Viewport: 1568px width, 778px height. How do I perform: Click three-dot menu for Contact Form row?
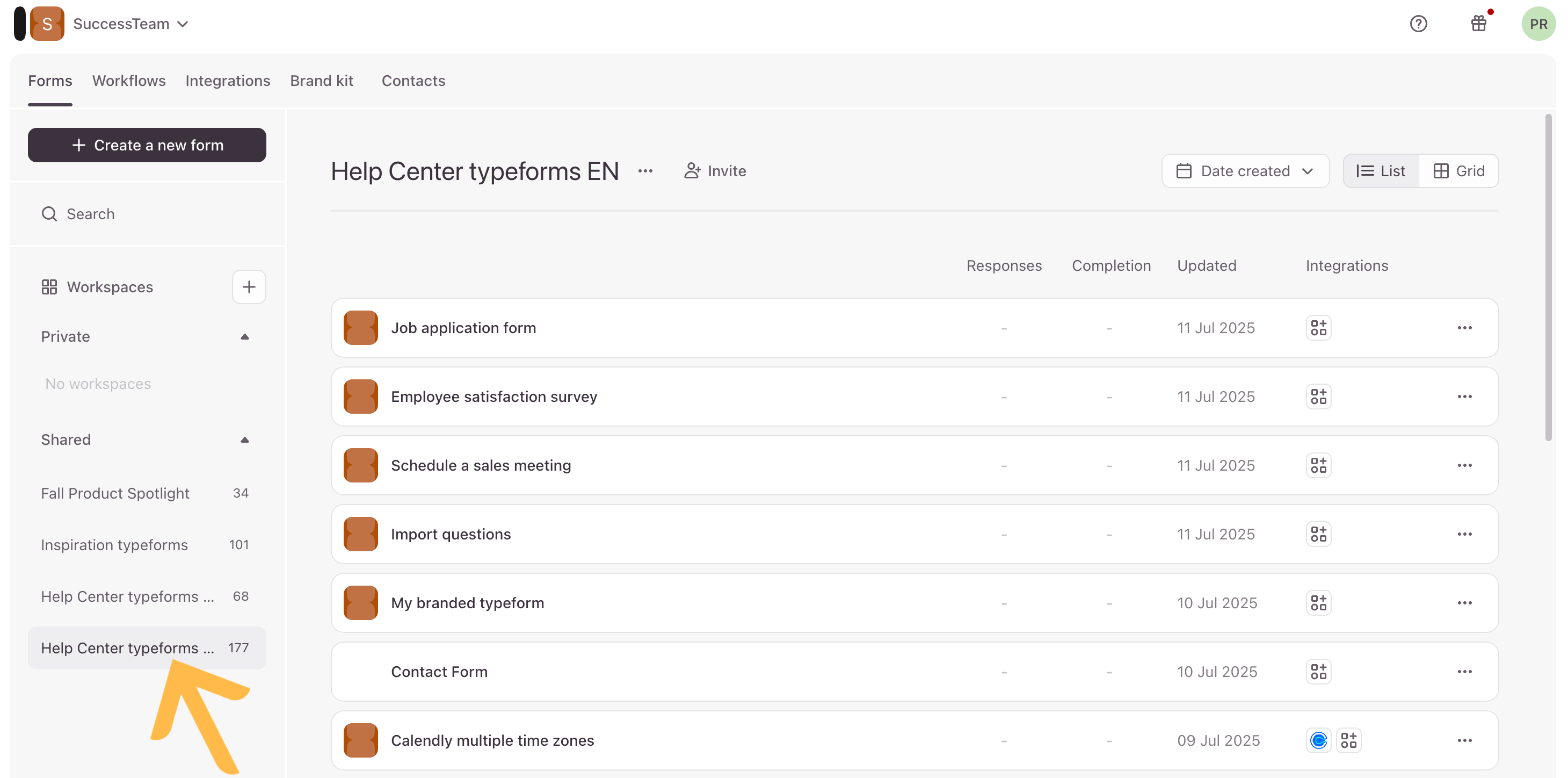1464,672
